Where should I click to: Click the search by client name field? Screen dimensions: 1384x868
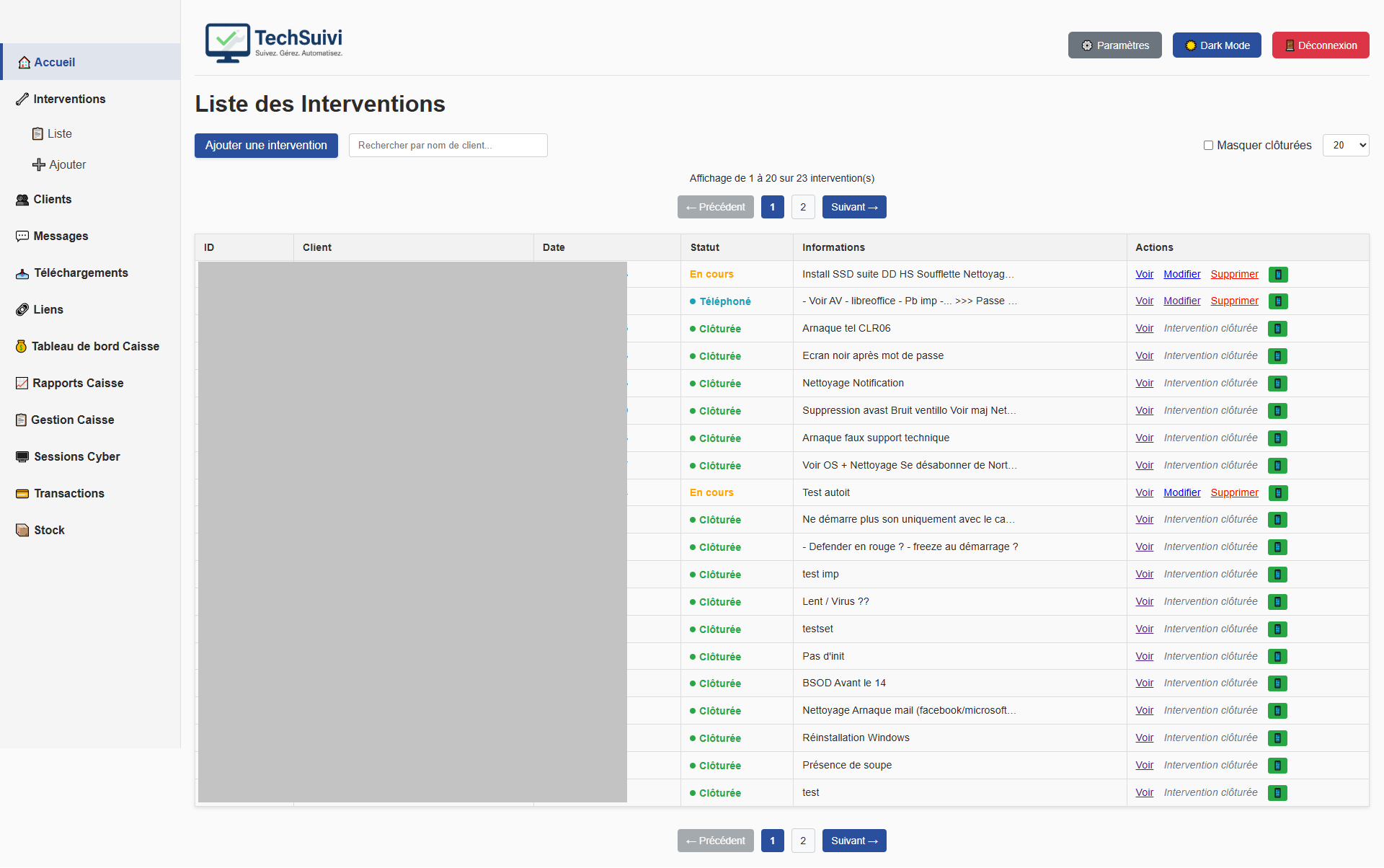[x=448, y=146]
